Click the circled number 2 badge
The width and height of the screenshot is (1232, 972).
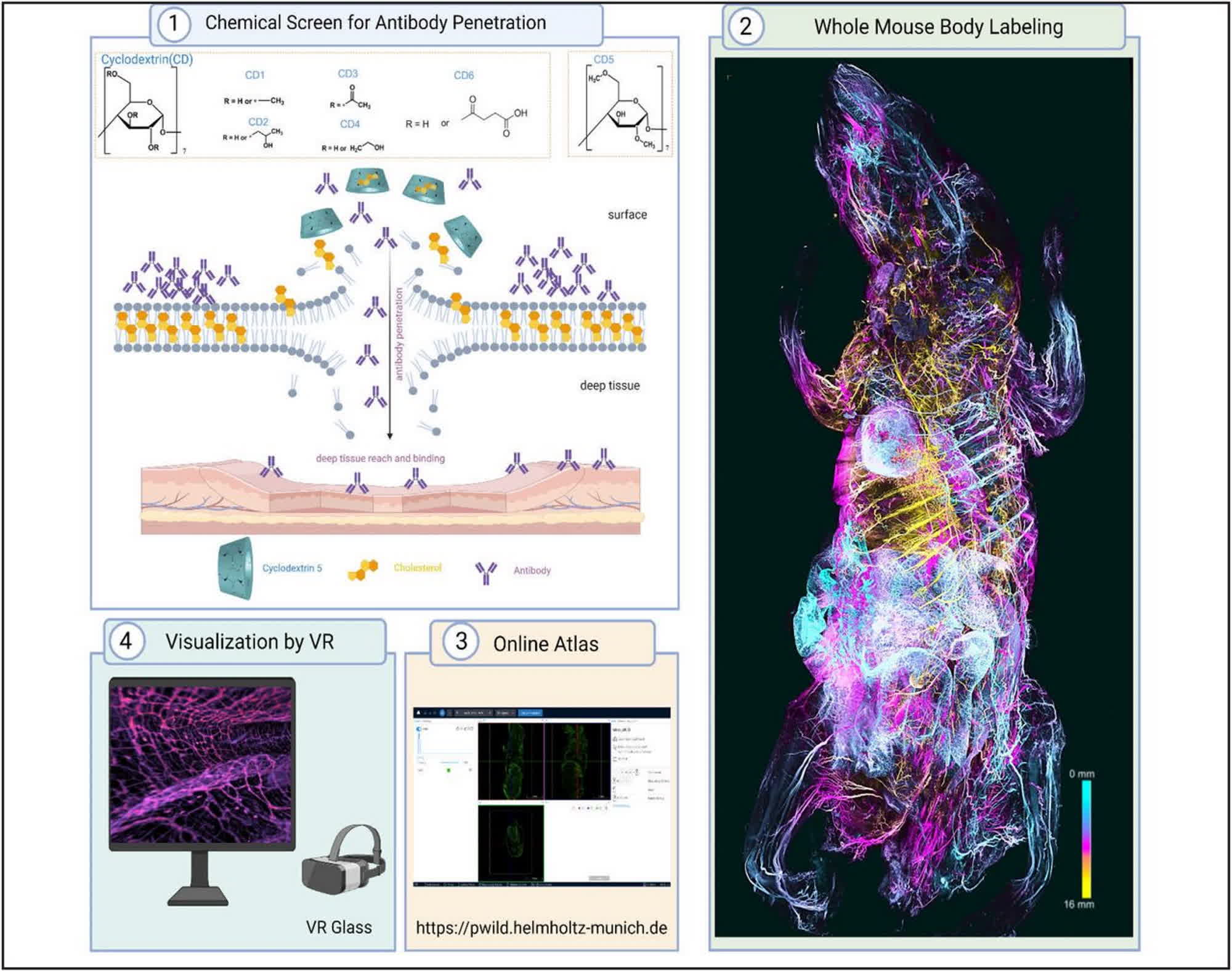745,26
